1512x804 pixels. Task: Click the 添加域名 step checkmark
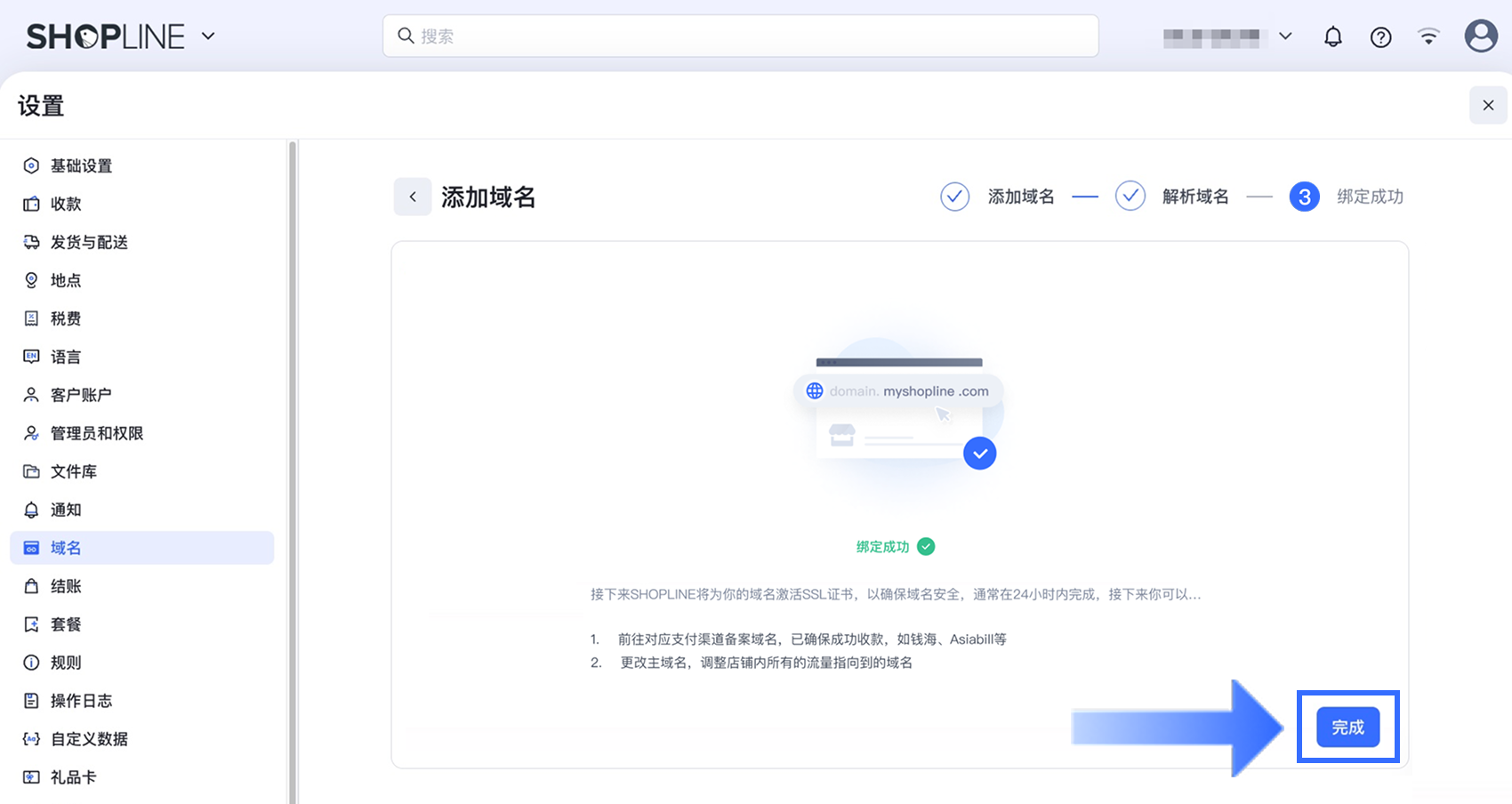click(954, 197)
